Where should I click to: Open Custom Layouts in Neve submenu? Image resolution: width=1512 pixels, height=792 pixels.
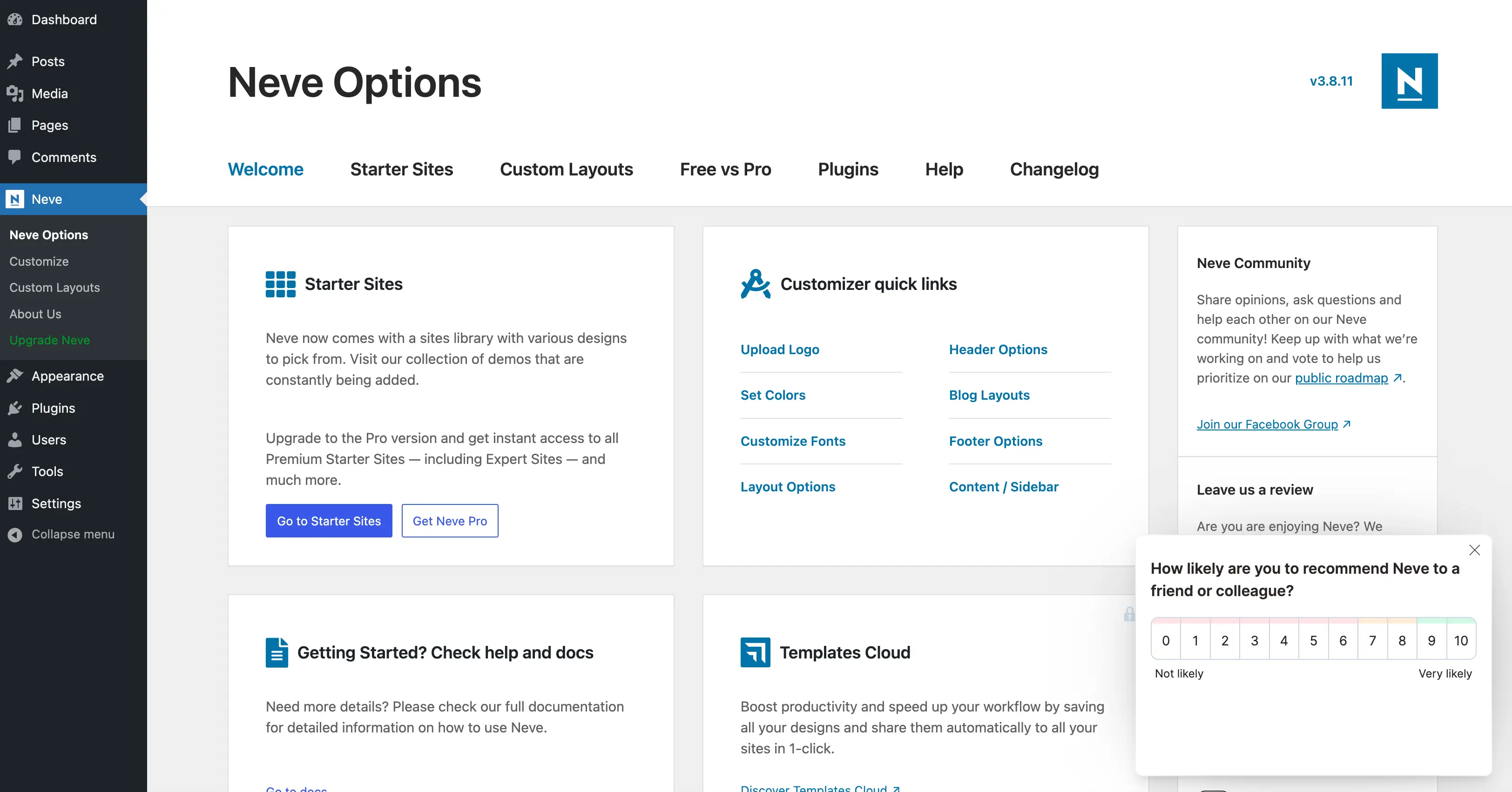coord(54,288)
